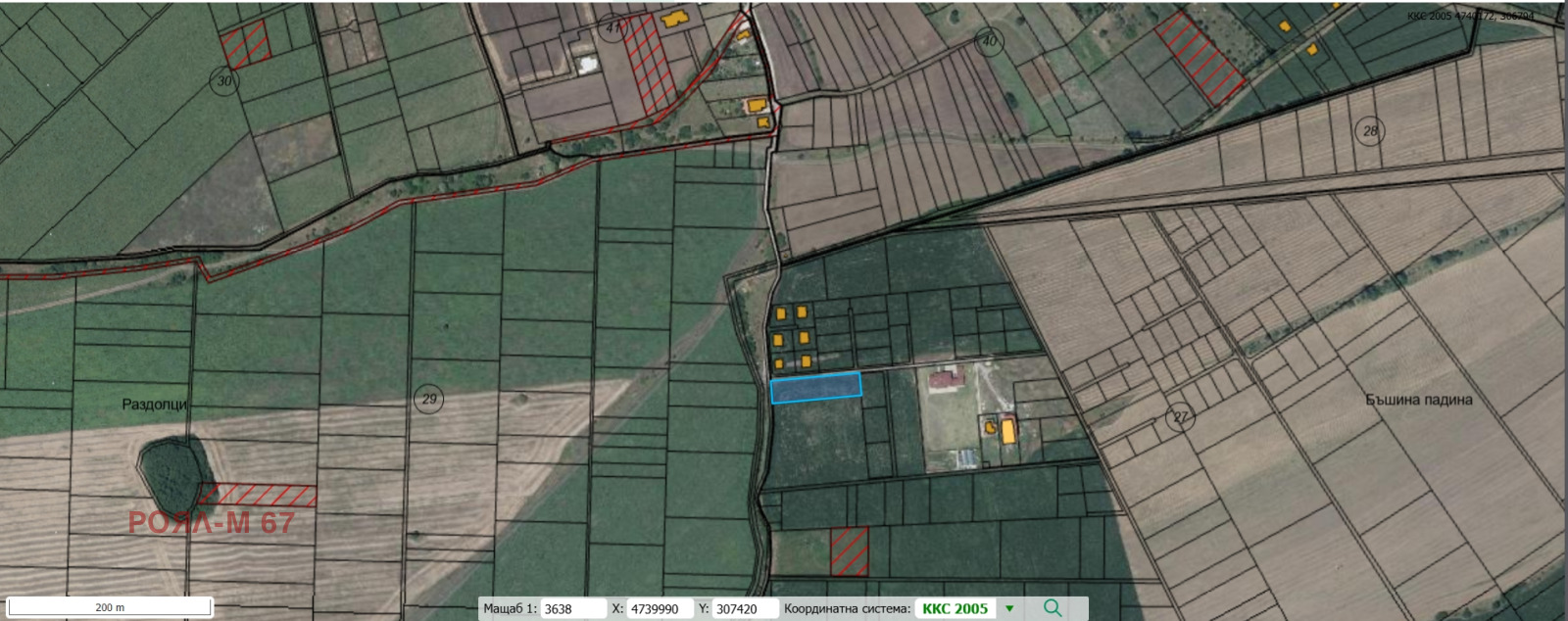
Task: Open the coordinate system dropdown arrow
Action: 1009,609
